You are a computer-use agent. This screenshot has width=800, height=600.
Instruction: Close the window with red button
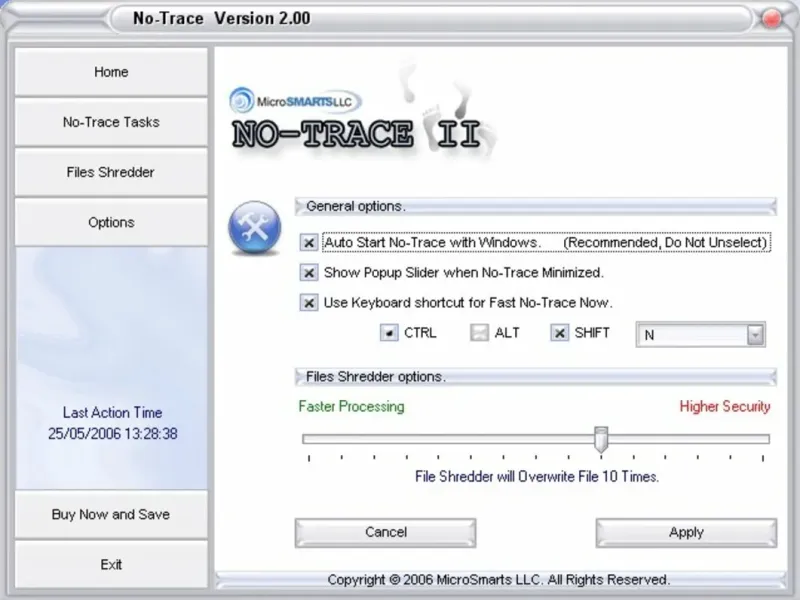[x=771, y=18]
